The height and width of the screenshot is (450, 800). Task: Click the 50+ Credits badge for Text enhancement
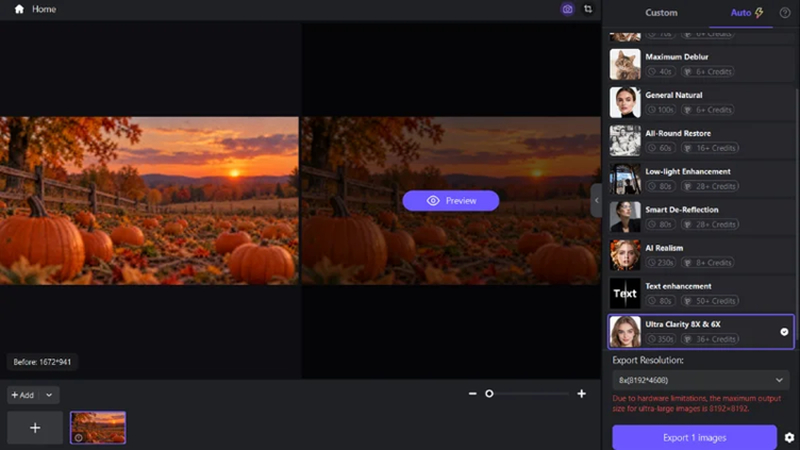[710, 301]
